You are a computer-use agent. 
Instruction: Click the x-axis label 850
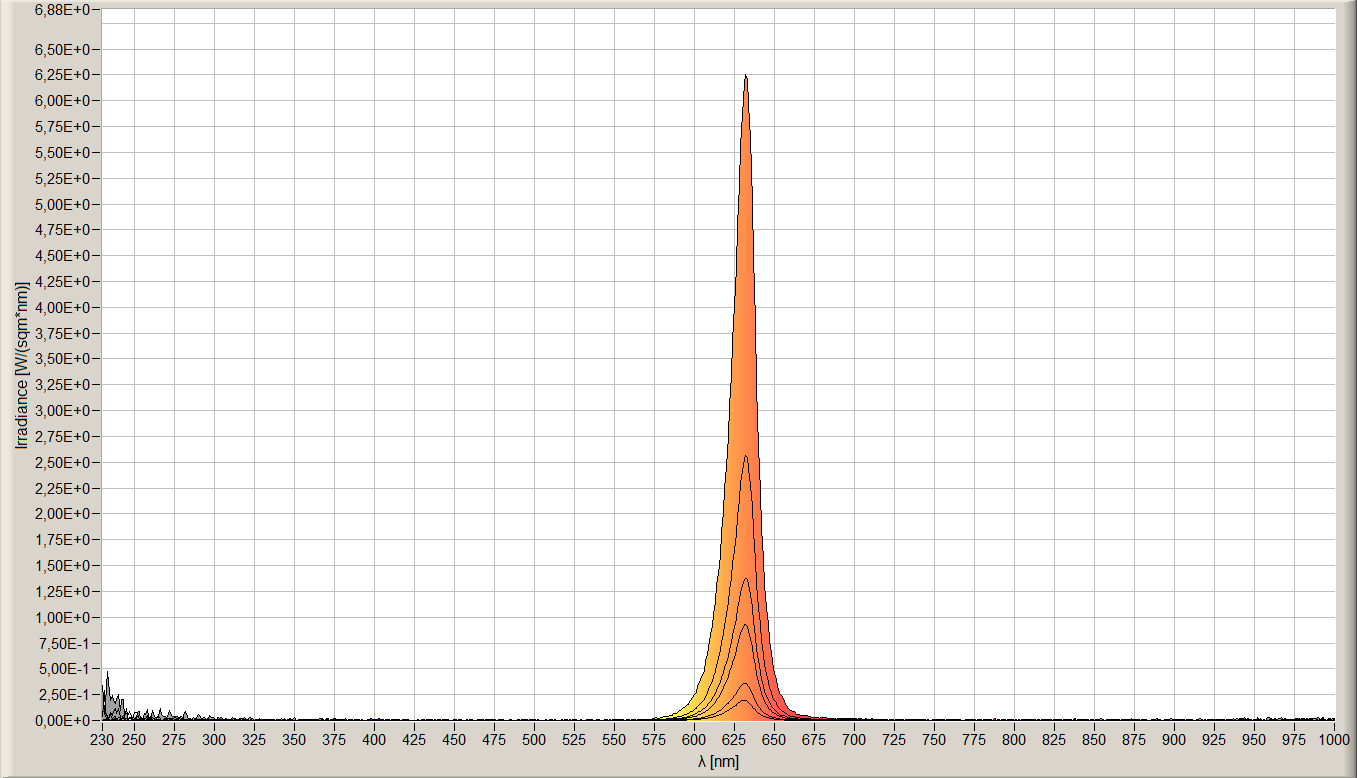click(1094, 740)
